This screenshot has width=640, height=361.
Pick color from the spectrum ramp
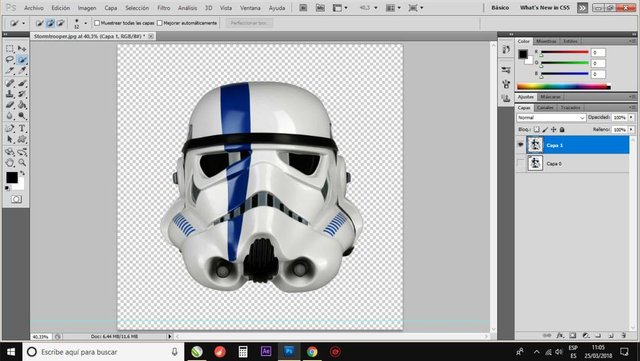click(564, 87)
